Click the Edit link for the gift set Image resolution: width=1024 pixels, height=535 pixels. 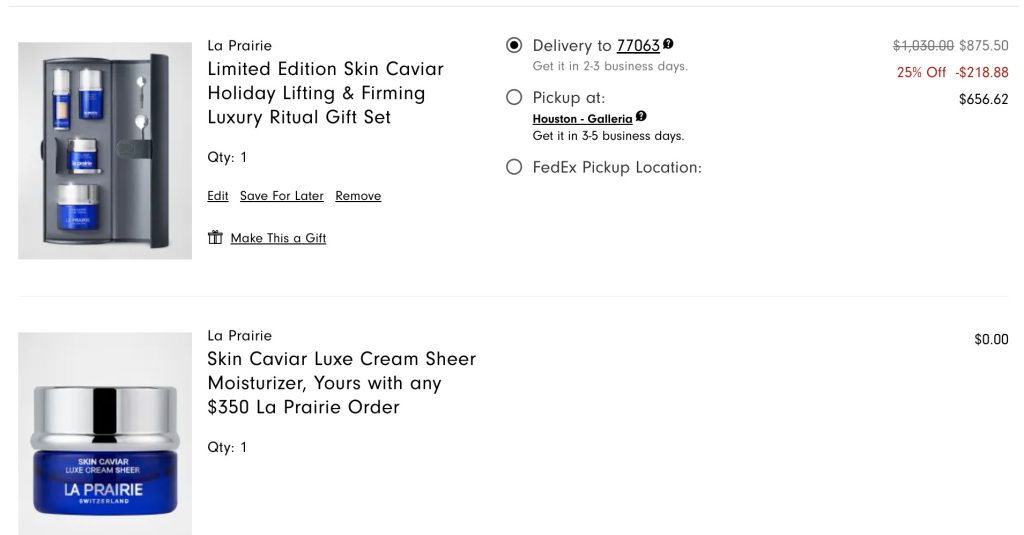click(x=218, y=196)
